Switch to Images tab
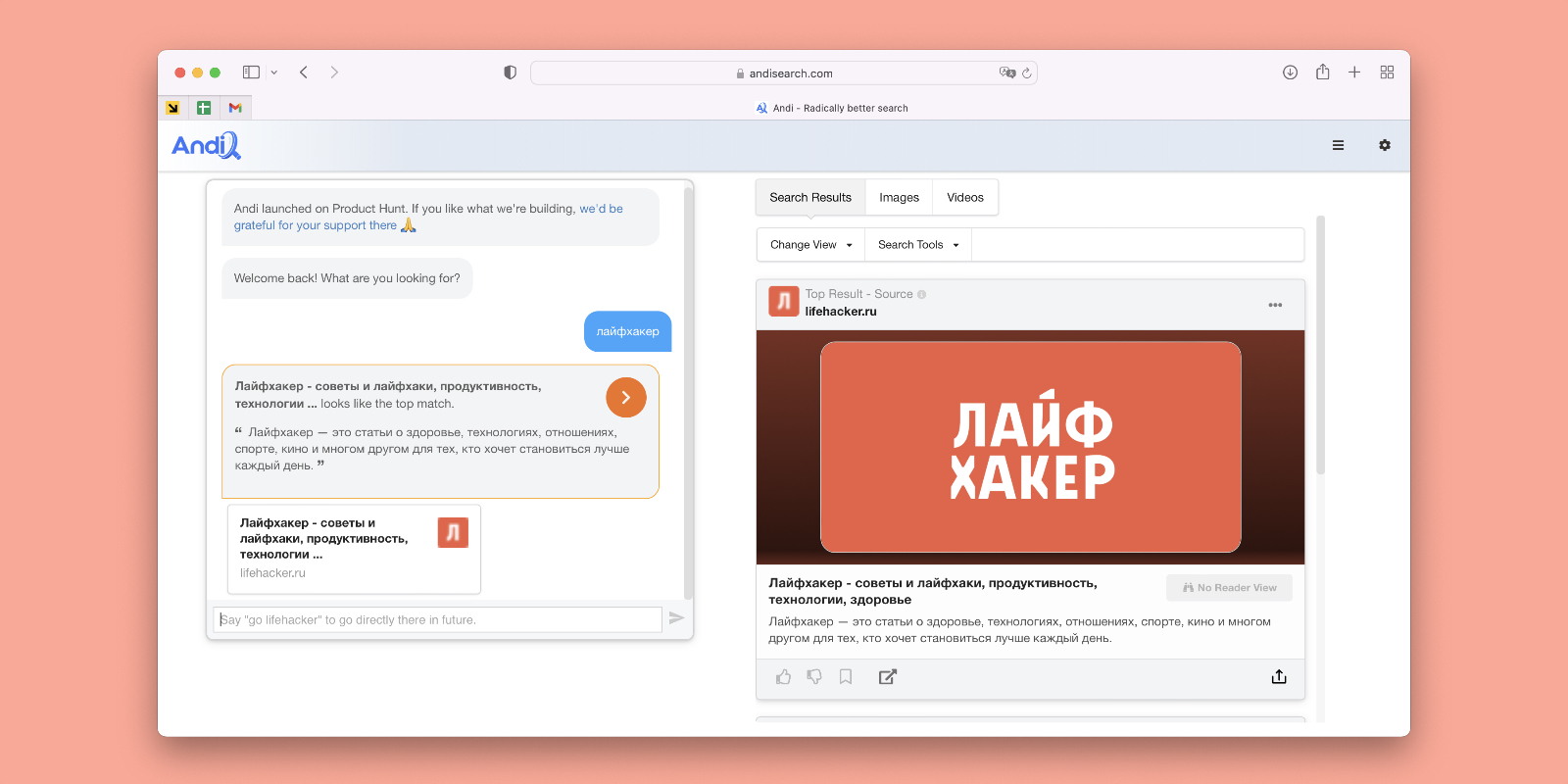 (899, 197)
